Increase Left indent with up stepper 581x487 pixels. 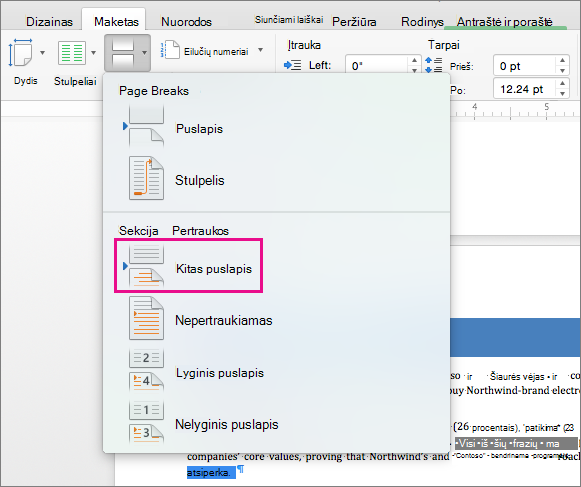[414, 60]
